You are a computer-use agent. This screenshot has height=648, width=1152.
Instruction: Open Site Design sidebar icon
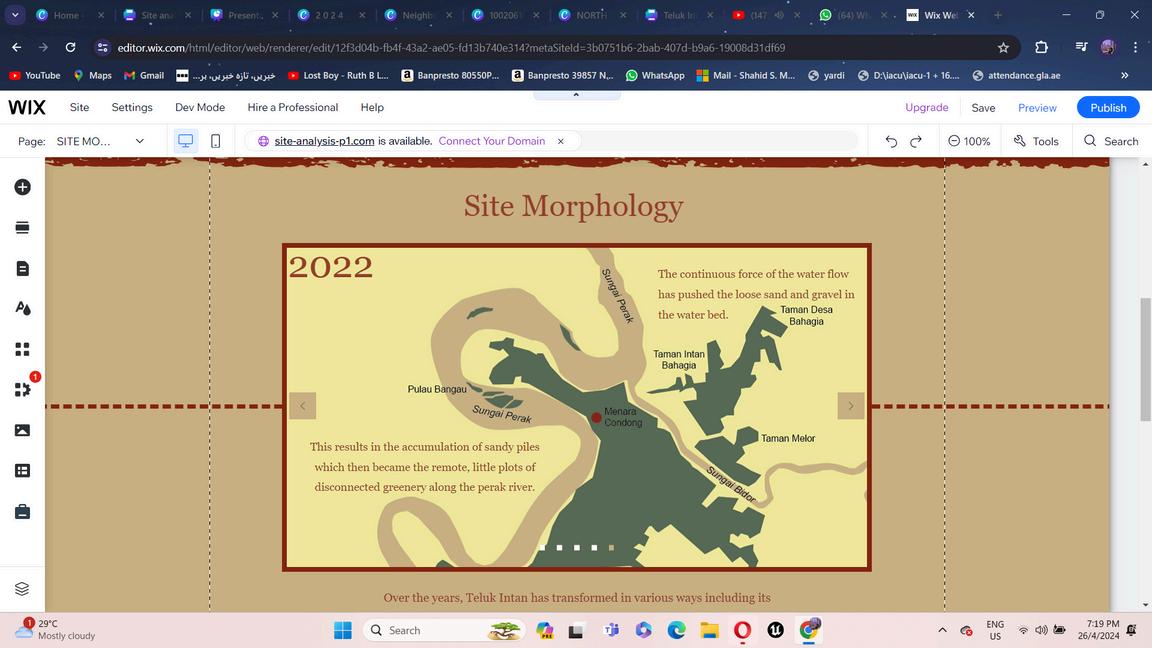coord(23,309)
